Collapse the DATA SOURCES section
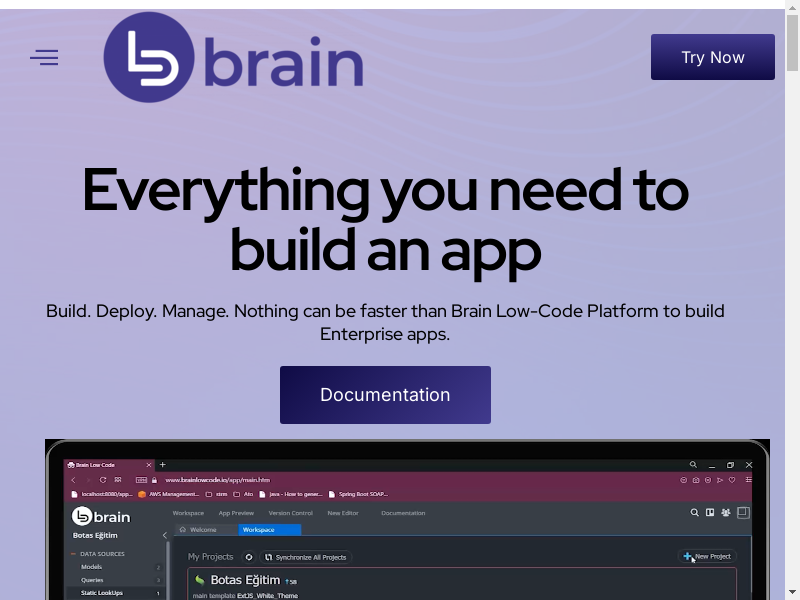This screenshot has width=800, height=600. click(x=73, y=554)
